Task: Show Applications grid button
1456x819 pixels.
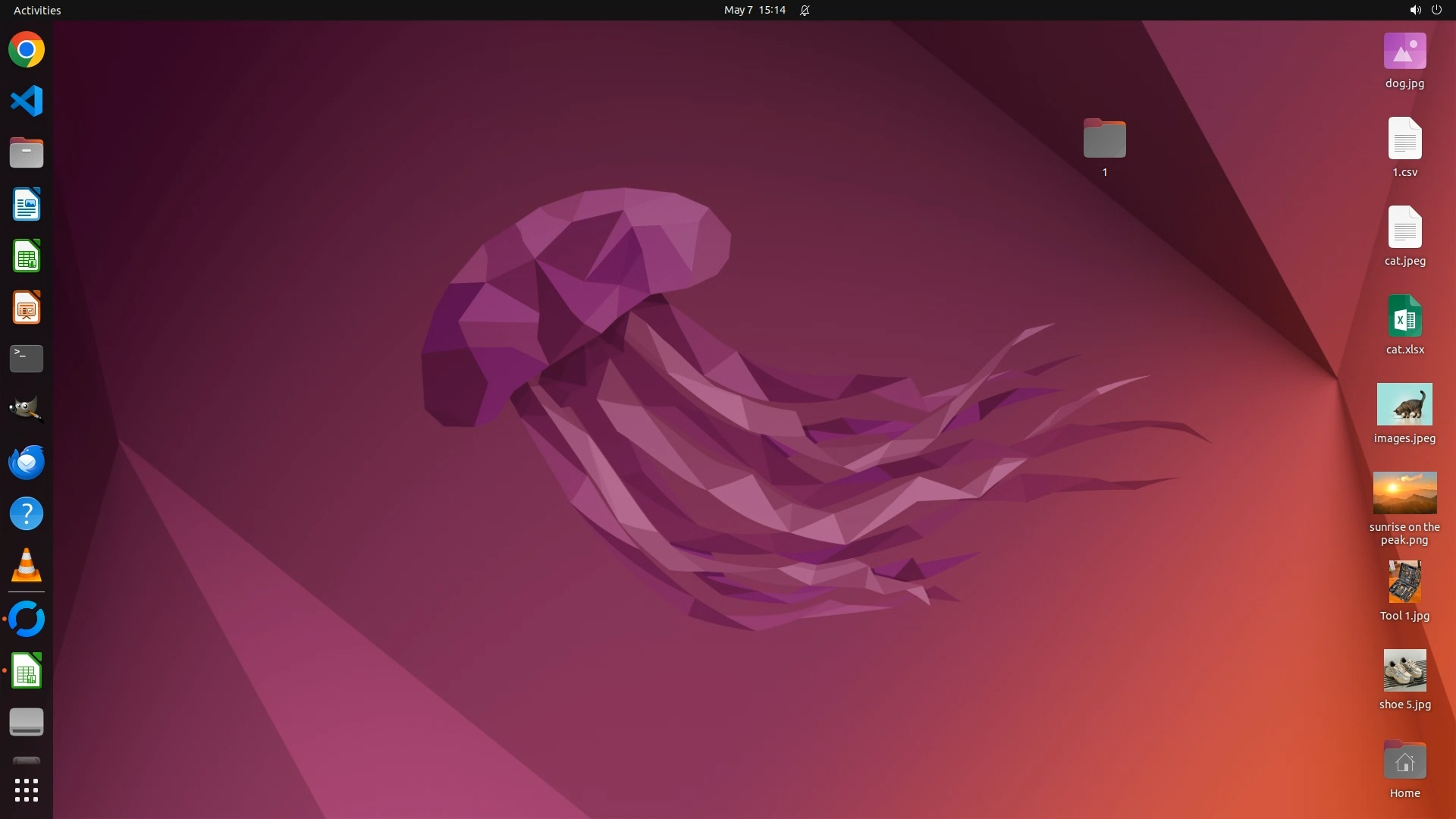Action: point(27,790)
